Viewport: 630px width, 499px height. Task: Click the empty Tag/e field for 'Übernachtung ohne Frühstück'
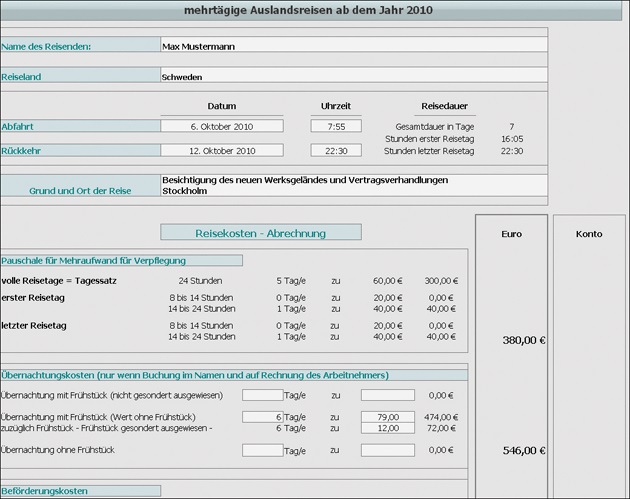(x=262, y=450)
